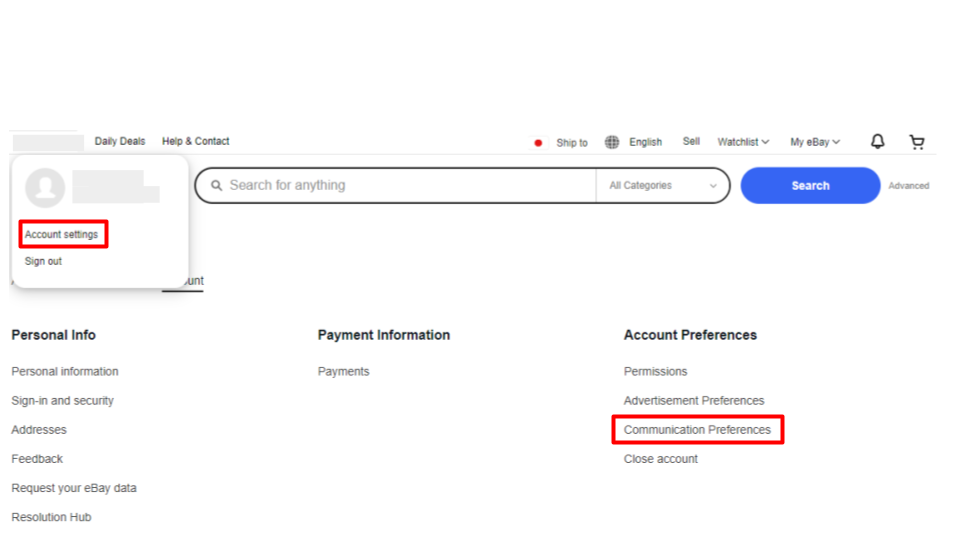
Task: Open Resolution Hub
Action: pos(51,517)
